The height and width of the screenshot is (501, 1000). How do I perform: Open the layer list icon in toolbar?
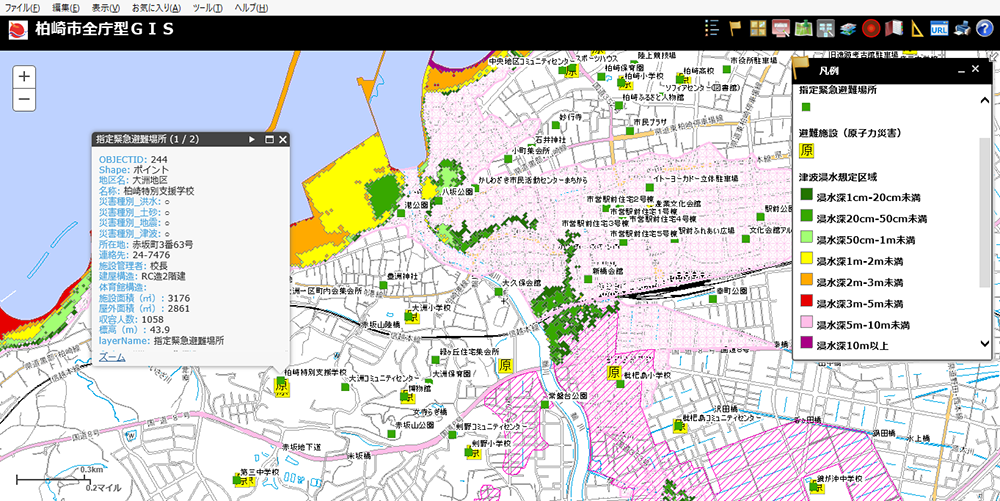[x=712, y=28]
